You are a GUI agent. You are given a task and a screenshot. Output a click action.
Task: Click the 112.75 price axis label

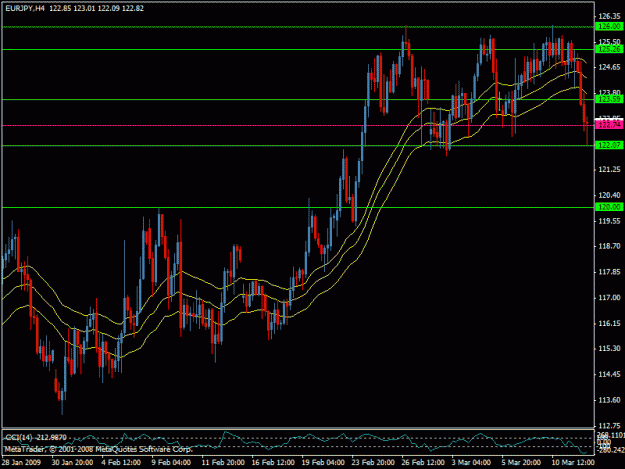(x=609, y=426)
